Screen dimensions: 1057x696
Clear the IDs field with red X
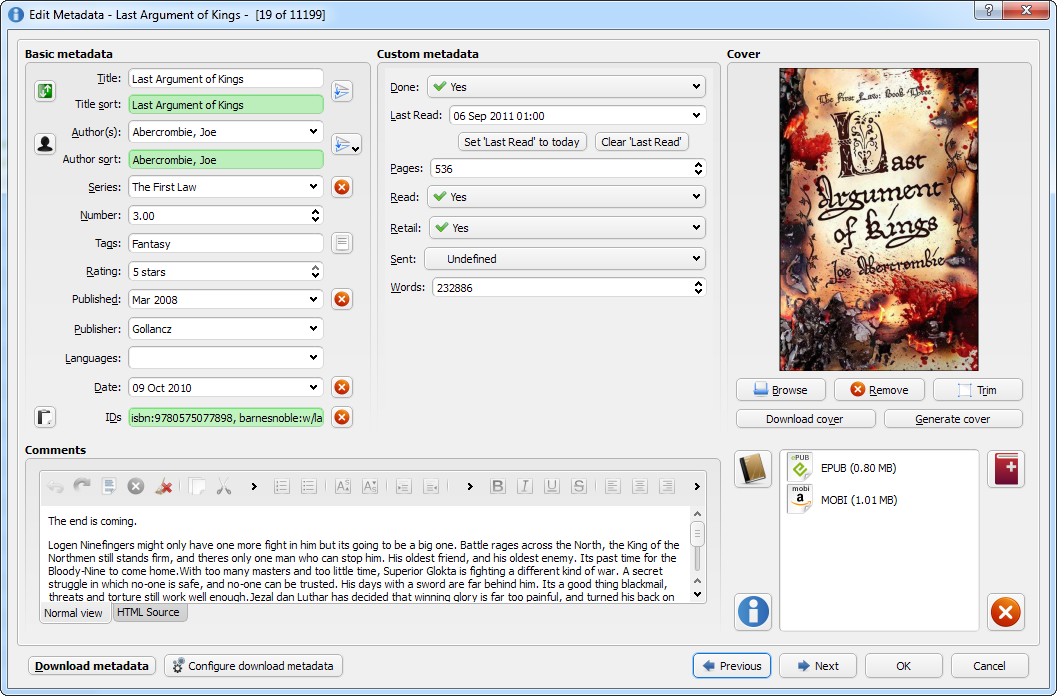(x=342, y=417)
